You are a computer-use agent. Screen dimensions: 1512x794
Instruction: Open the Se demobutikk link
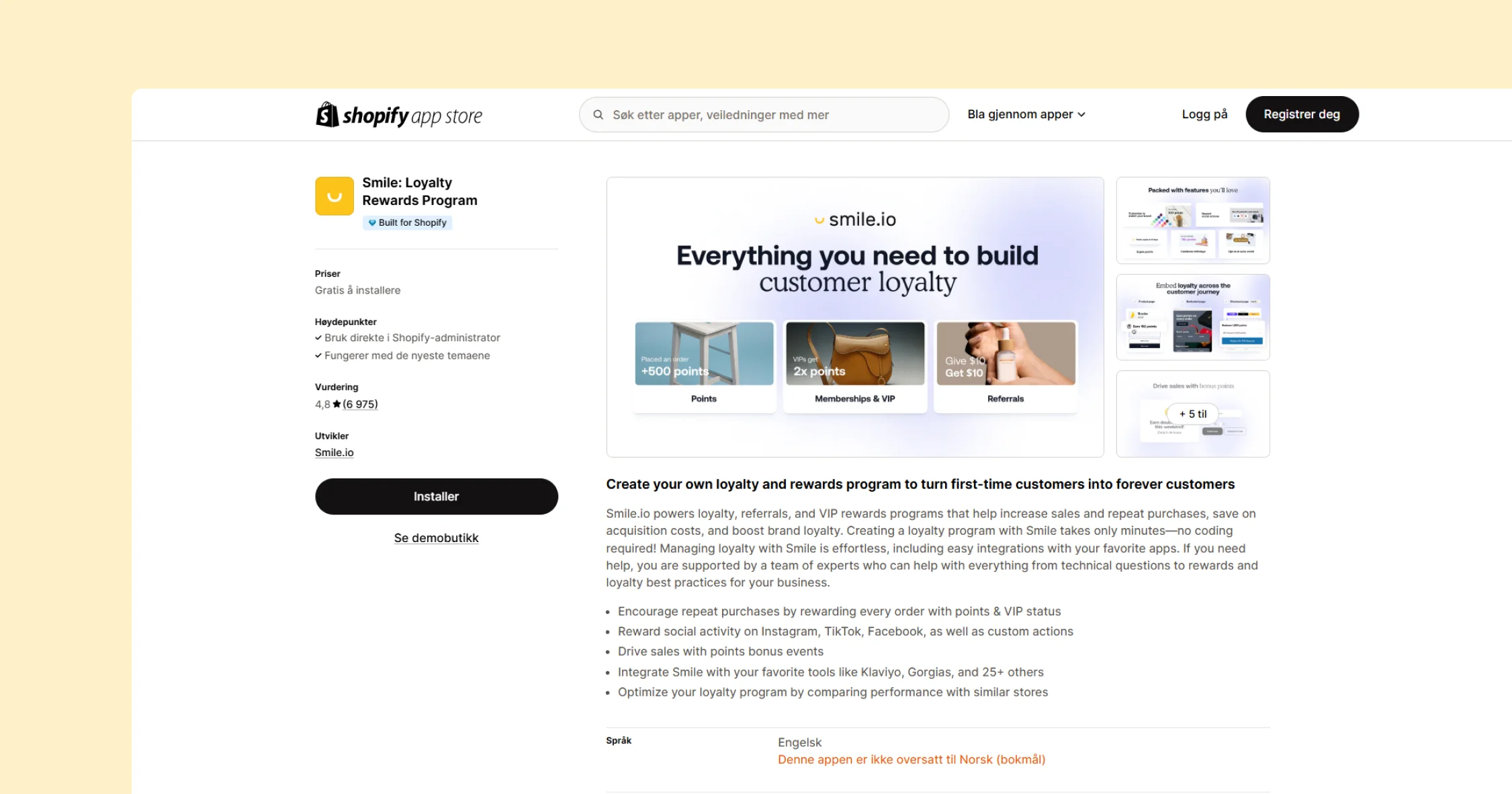(437, 538)
